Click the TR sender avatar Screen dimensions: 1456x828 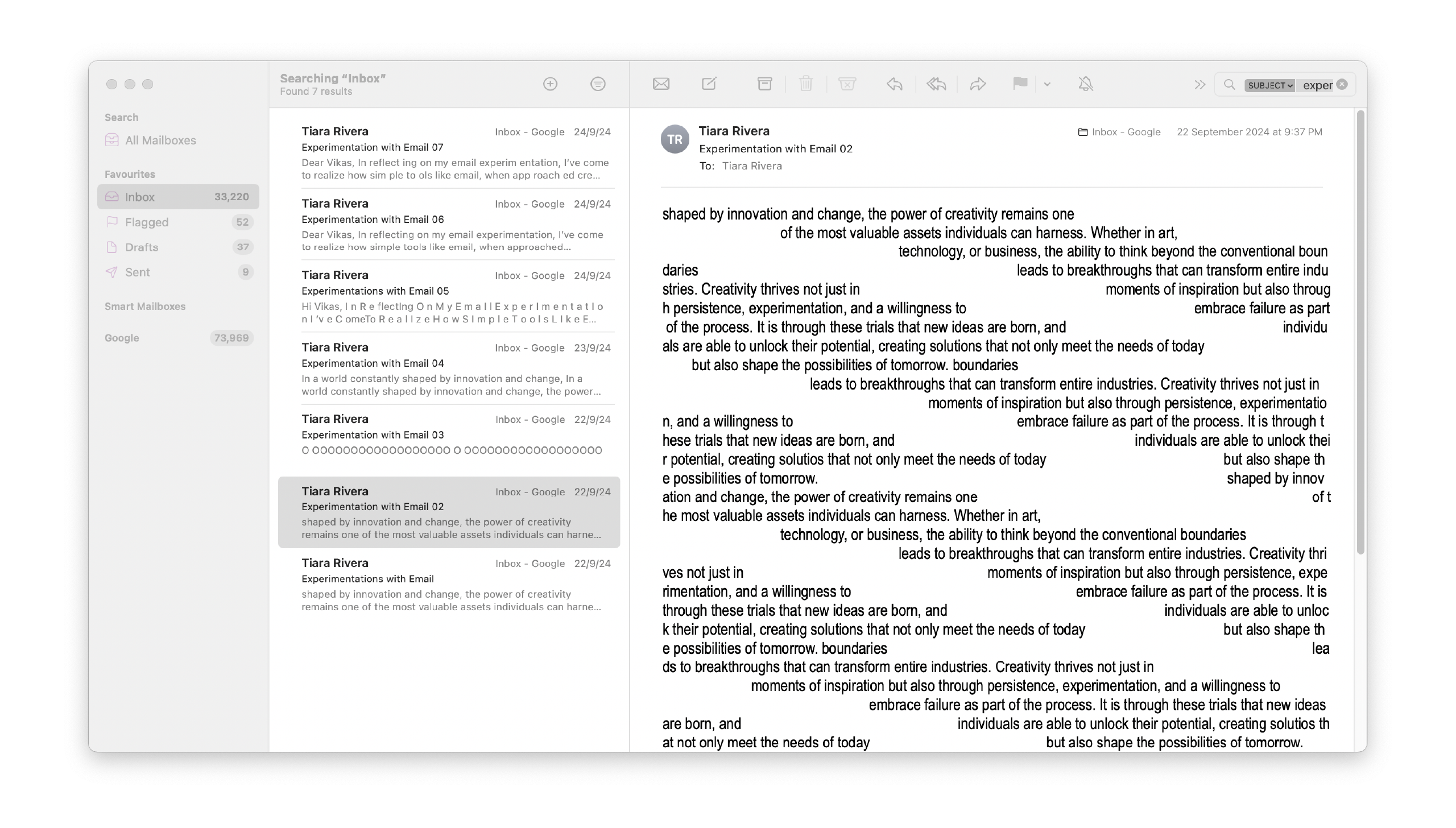pyautogui.click(x=675, y=139)
